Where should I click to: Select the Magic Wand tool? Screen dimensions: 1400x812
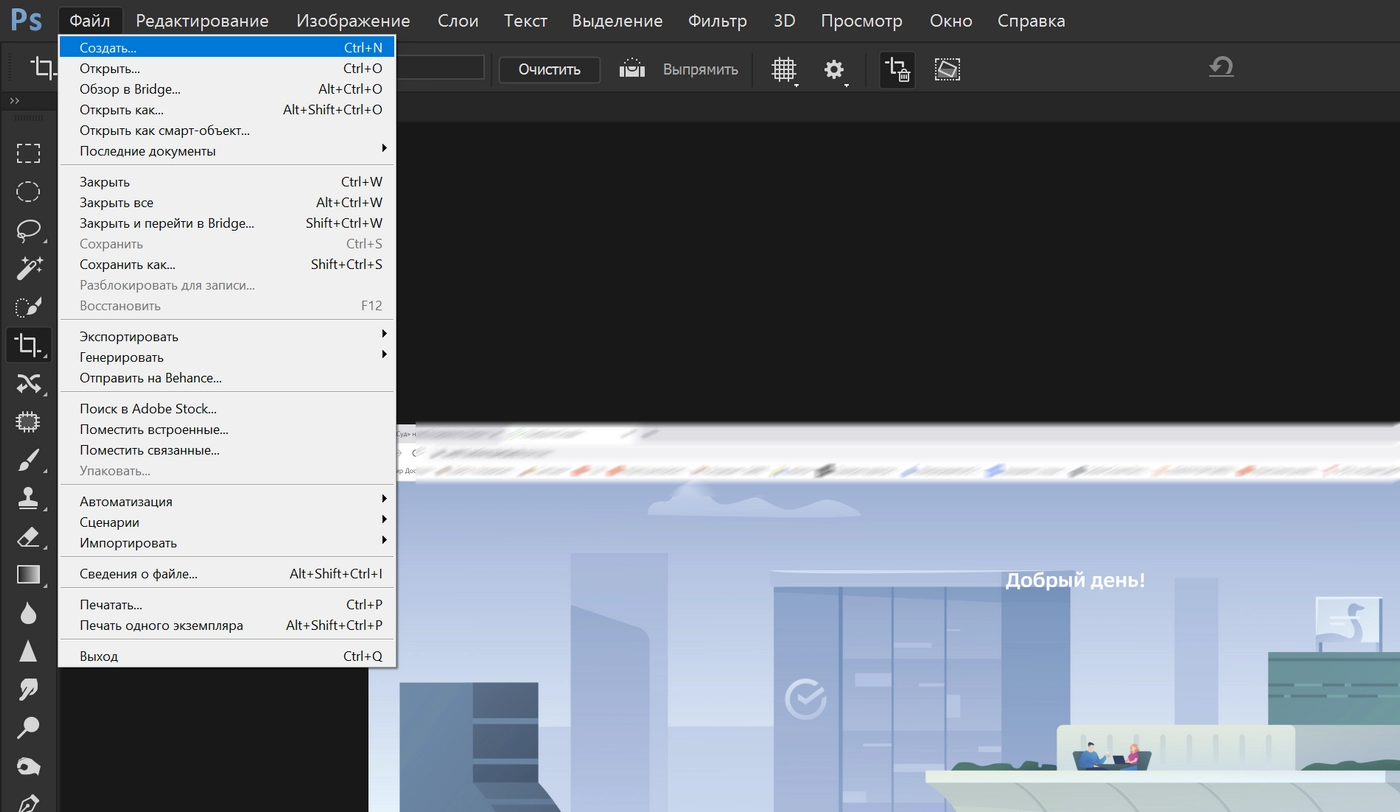tap(28, 268)
